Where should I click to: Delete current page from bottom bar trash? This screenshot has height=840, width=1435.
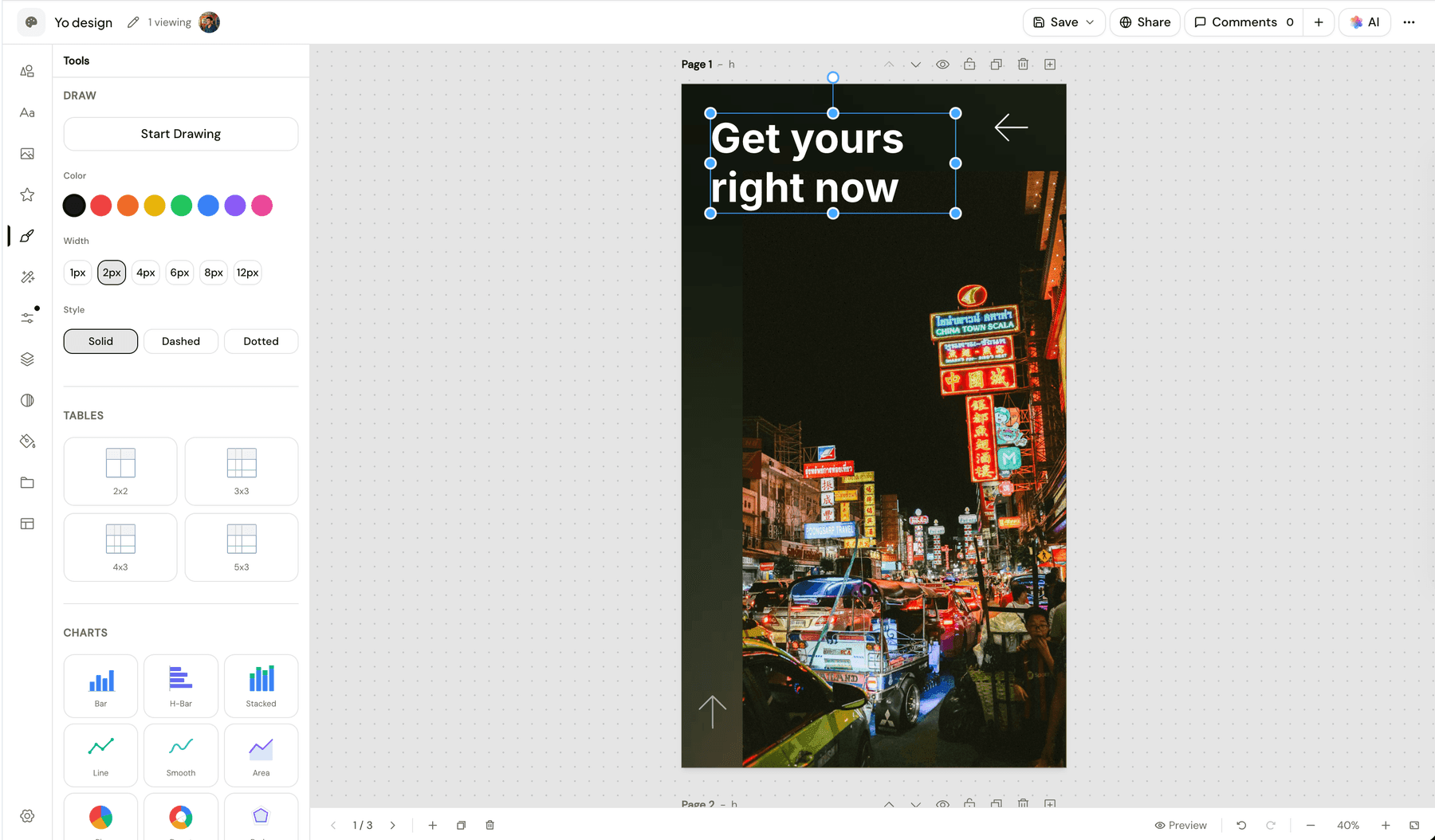(489, 826)
